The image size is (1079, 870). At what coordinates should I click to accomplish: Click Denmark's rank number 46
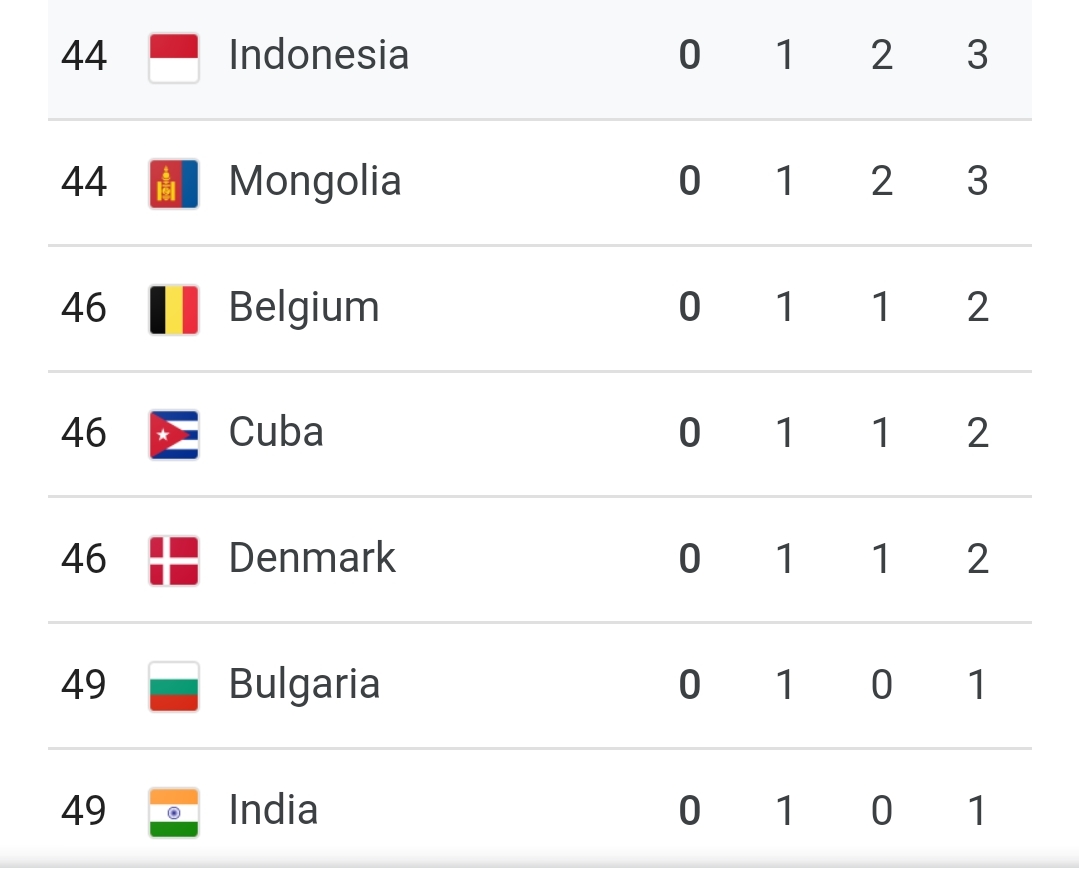tap(84, 559)
